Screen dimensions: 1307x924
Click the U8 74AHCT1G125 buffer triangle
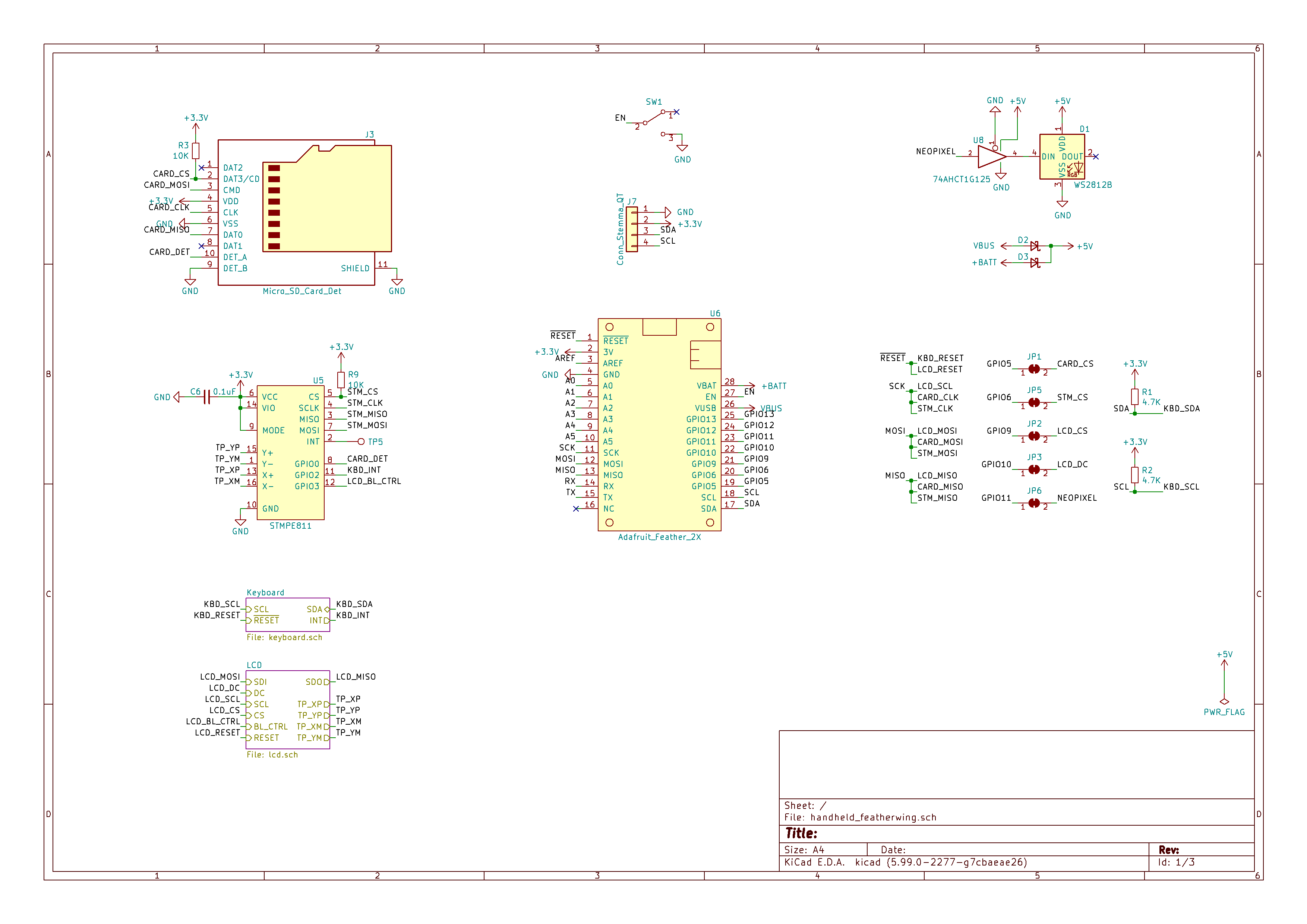pyautogui.click(x=992, y=156)
